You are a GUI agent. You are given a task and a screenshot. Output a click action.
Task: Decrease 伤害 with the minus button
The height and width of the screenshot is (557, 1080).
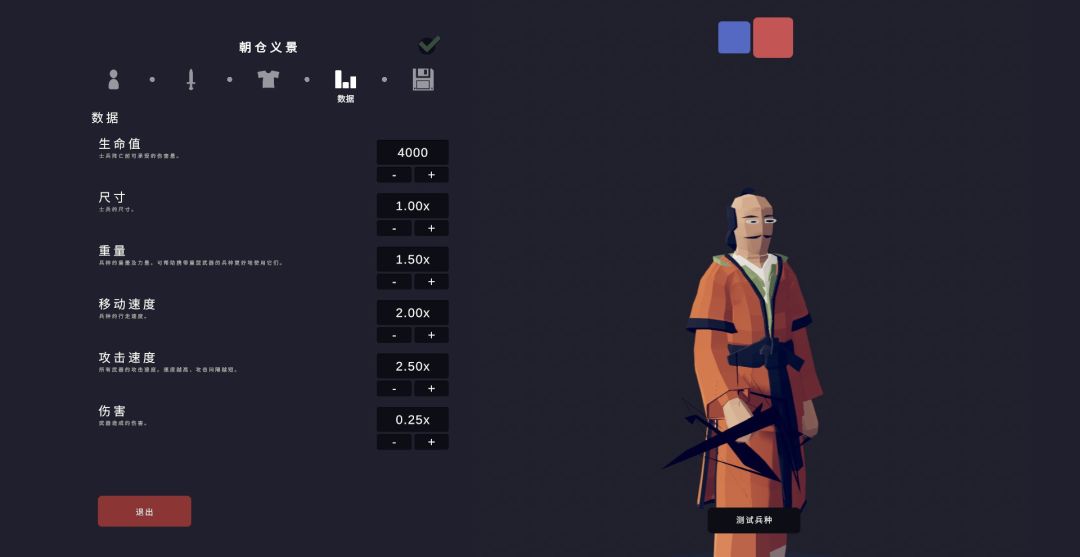(394, 441)
